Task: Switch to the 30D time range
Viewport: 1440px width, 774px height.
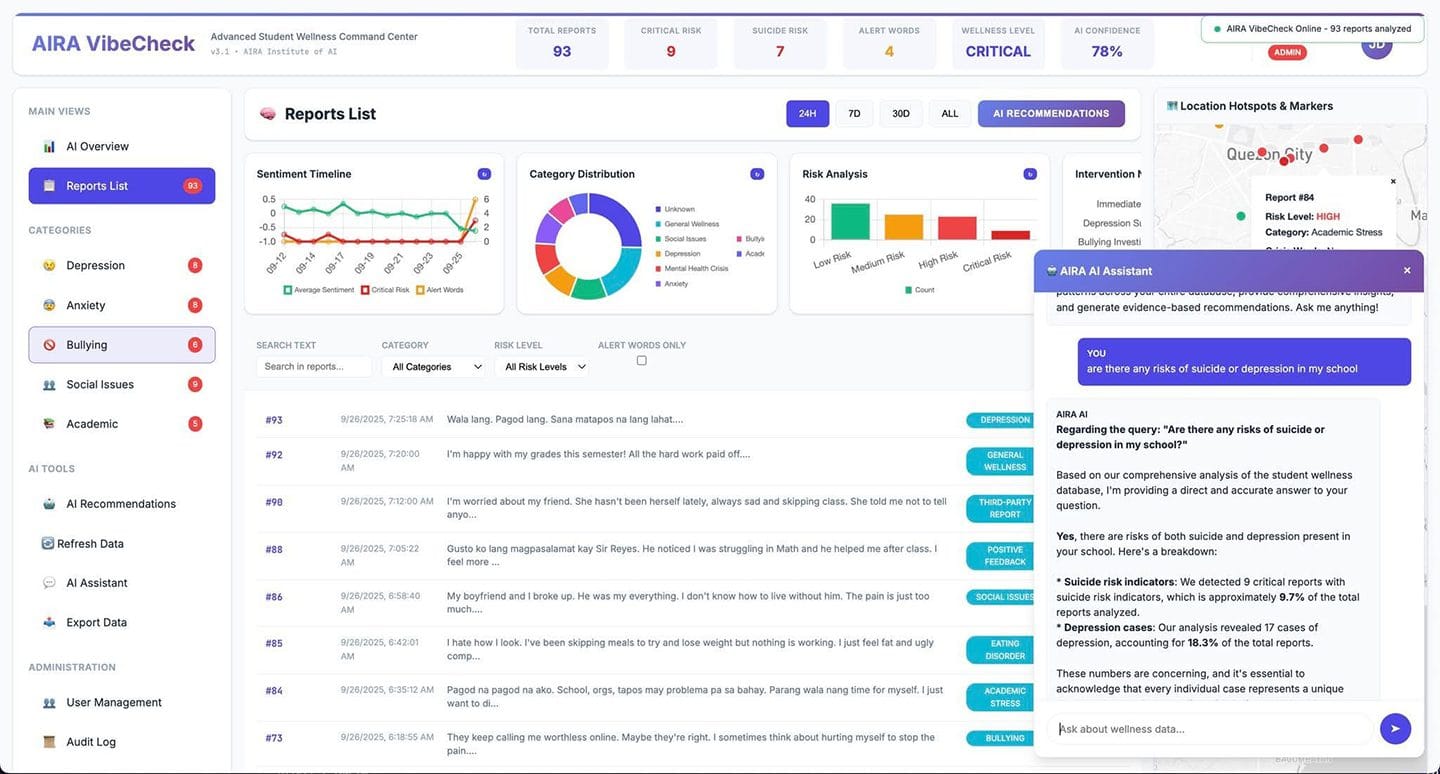Action: (x=901, y=114)
